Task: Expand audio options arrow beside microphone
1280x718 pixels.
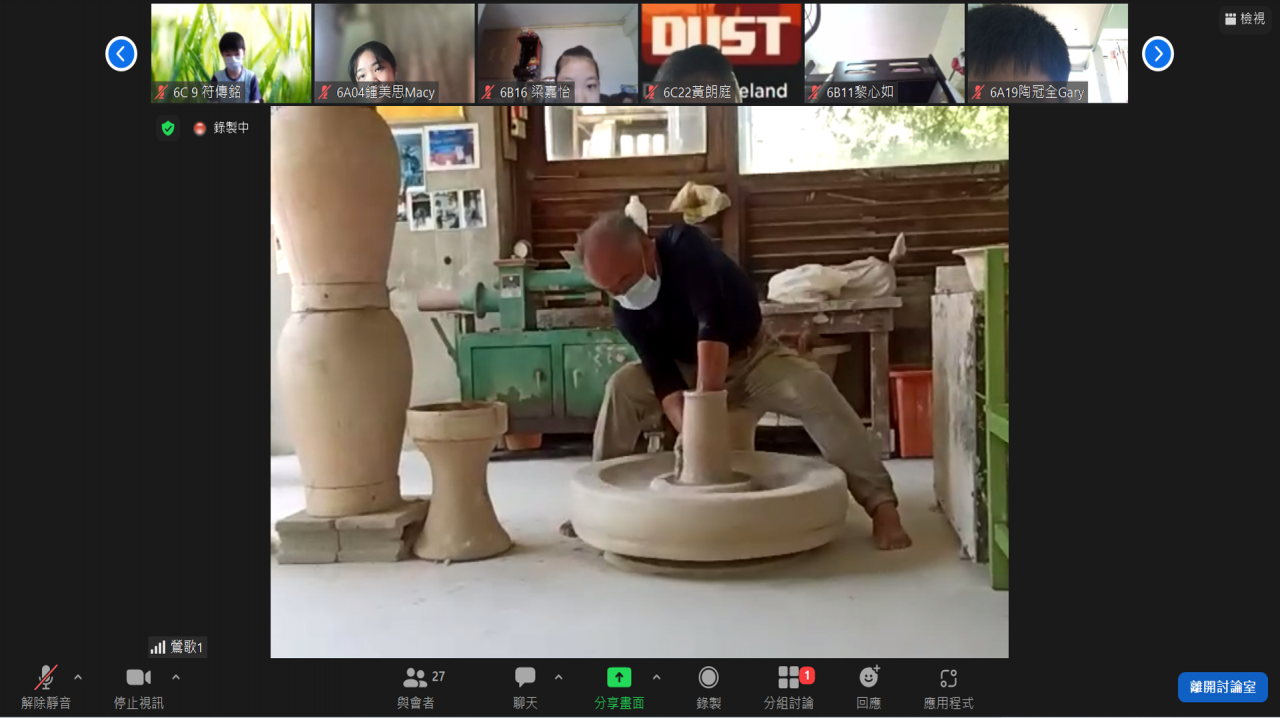Action: (x=78, y=677)
